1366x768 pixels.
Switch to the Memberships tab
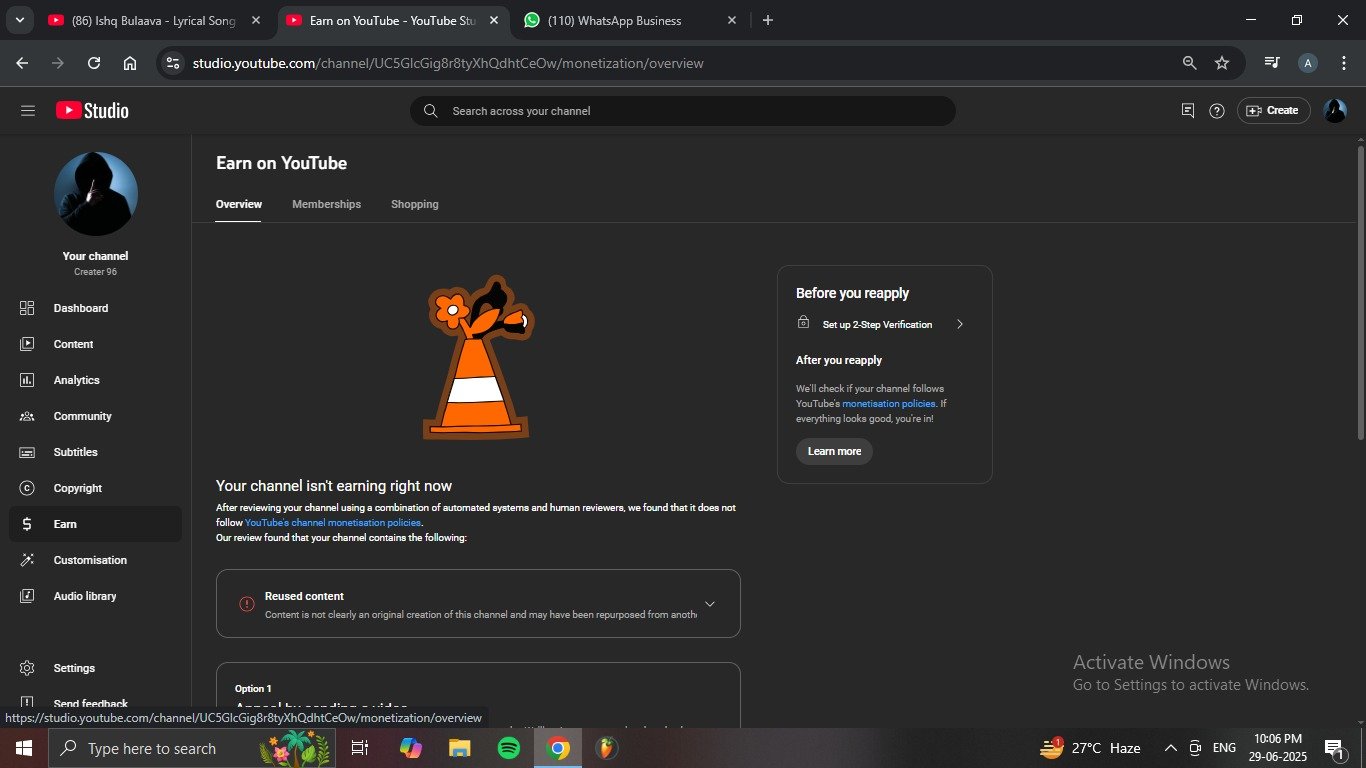pyautogui.click(x=326, y=204)
